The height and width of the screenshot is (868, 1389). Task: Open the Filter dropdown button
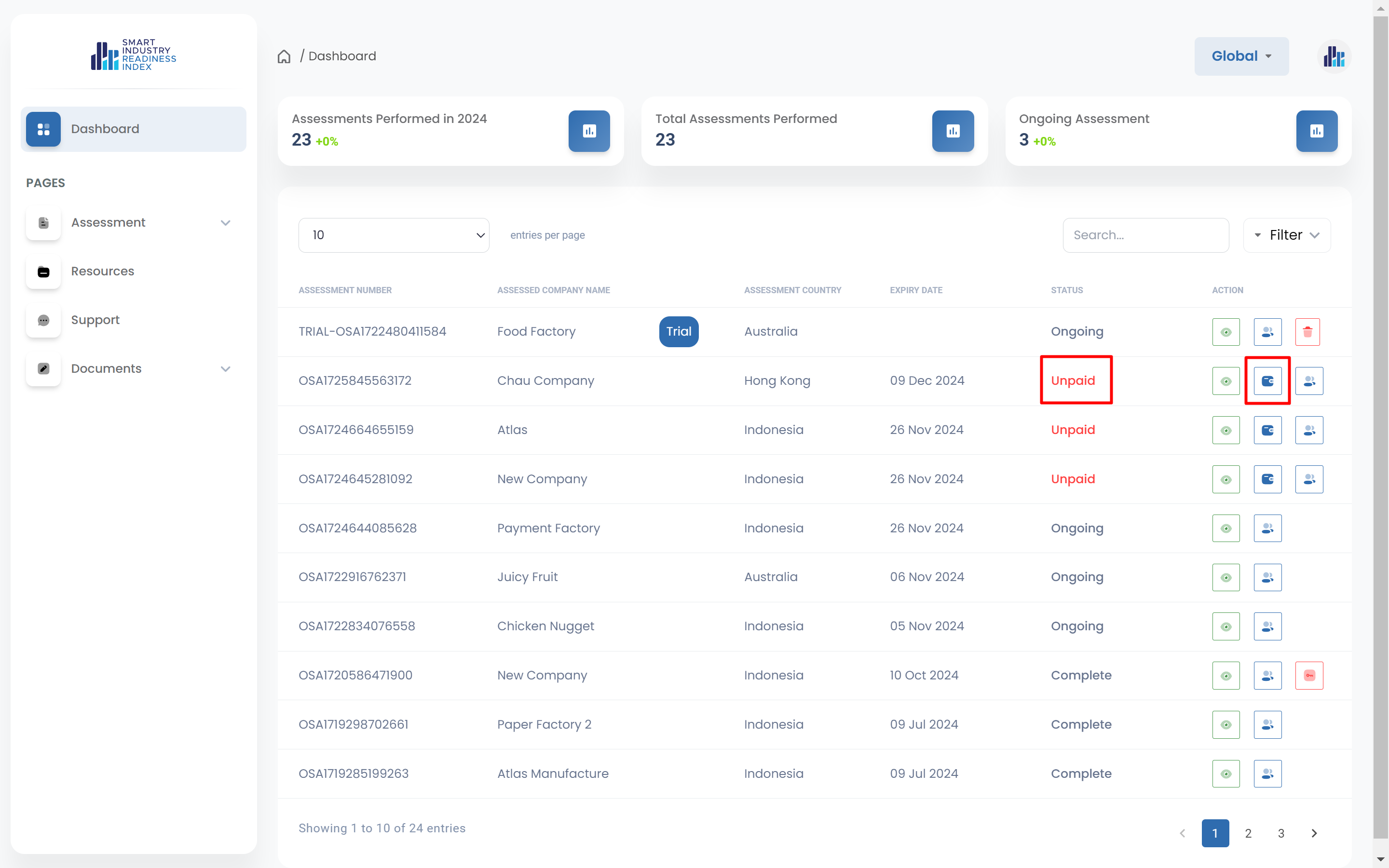pos(1287,235)
